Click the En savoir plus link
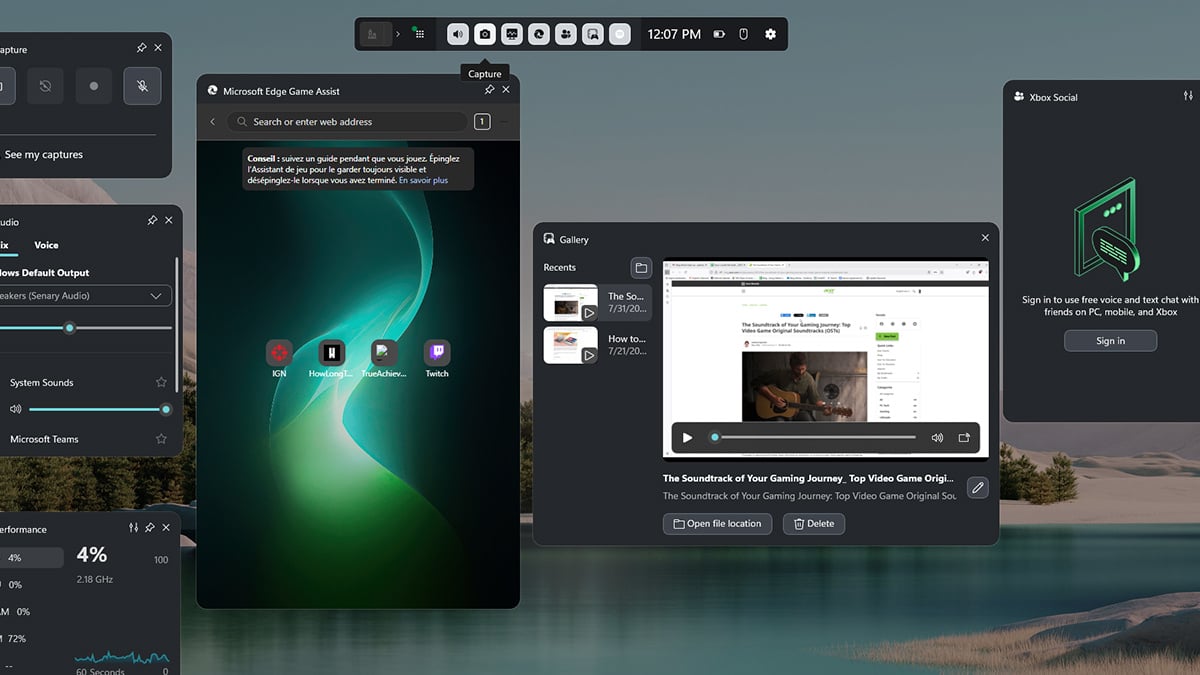The image size is (1200, 675). (x=423, y=181)
